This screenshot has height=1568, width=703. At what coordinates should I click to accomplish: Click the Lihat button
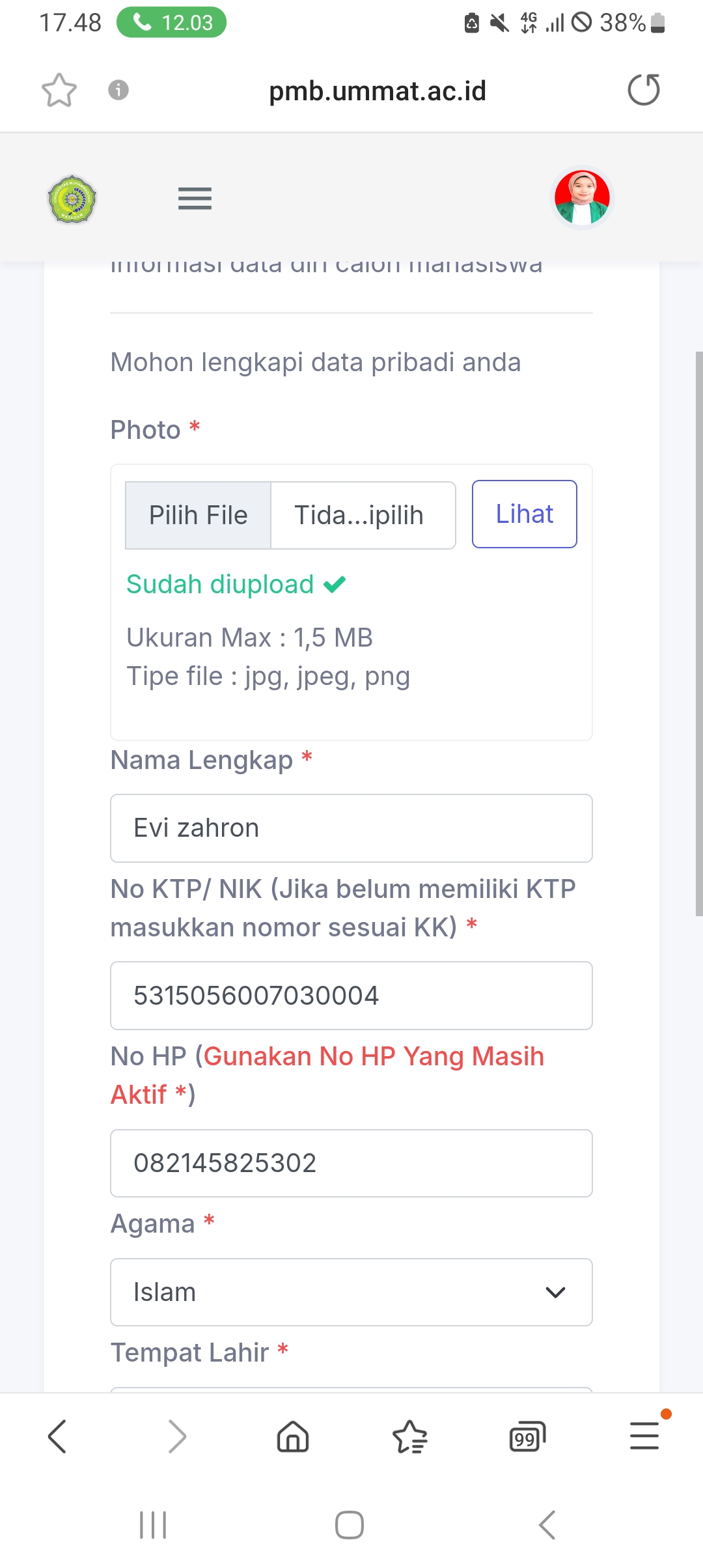pos(524,514)
